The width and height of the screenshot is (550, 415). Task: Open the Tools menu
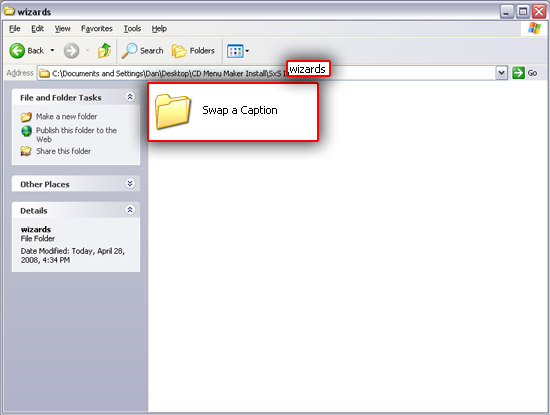click(132, 29)
